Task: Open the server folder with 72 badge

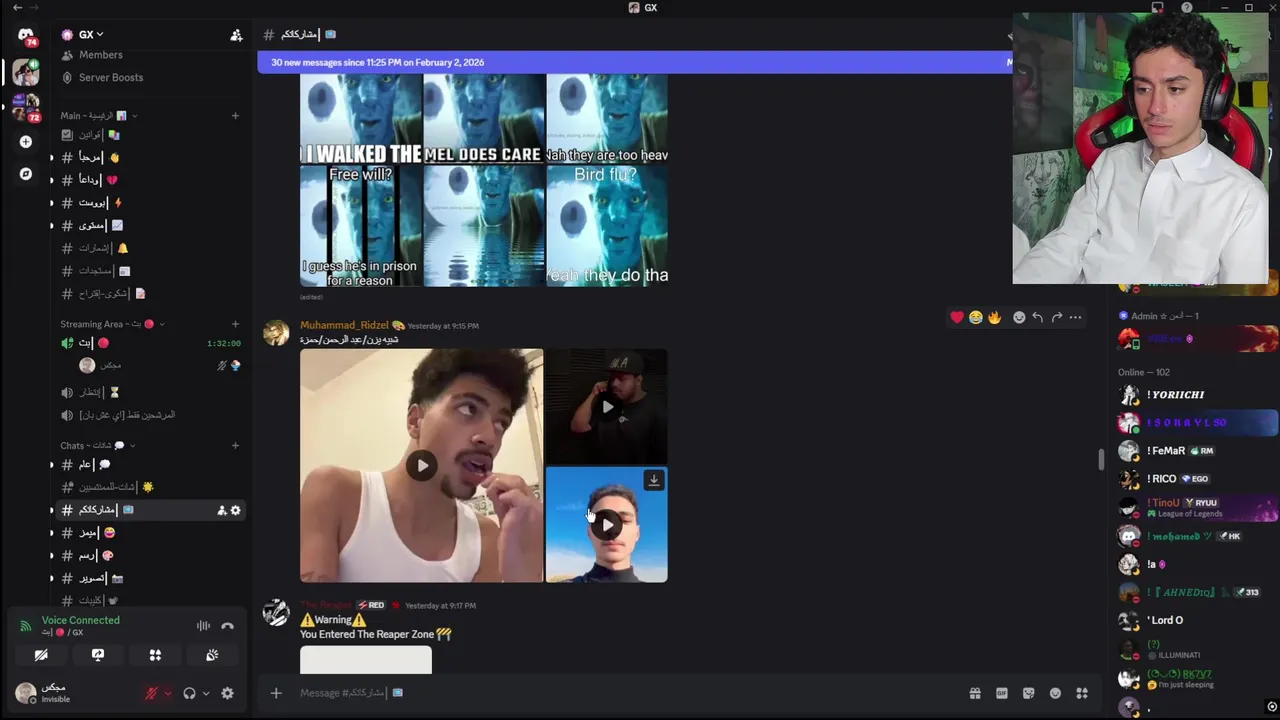Action: point(26,106)
